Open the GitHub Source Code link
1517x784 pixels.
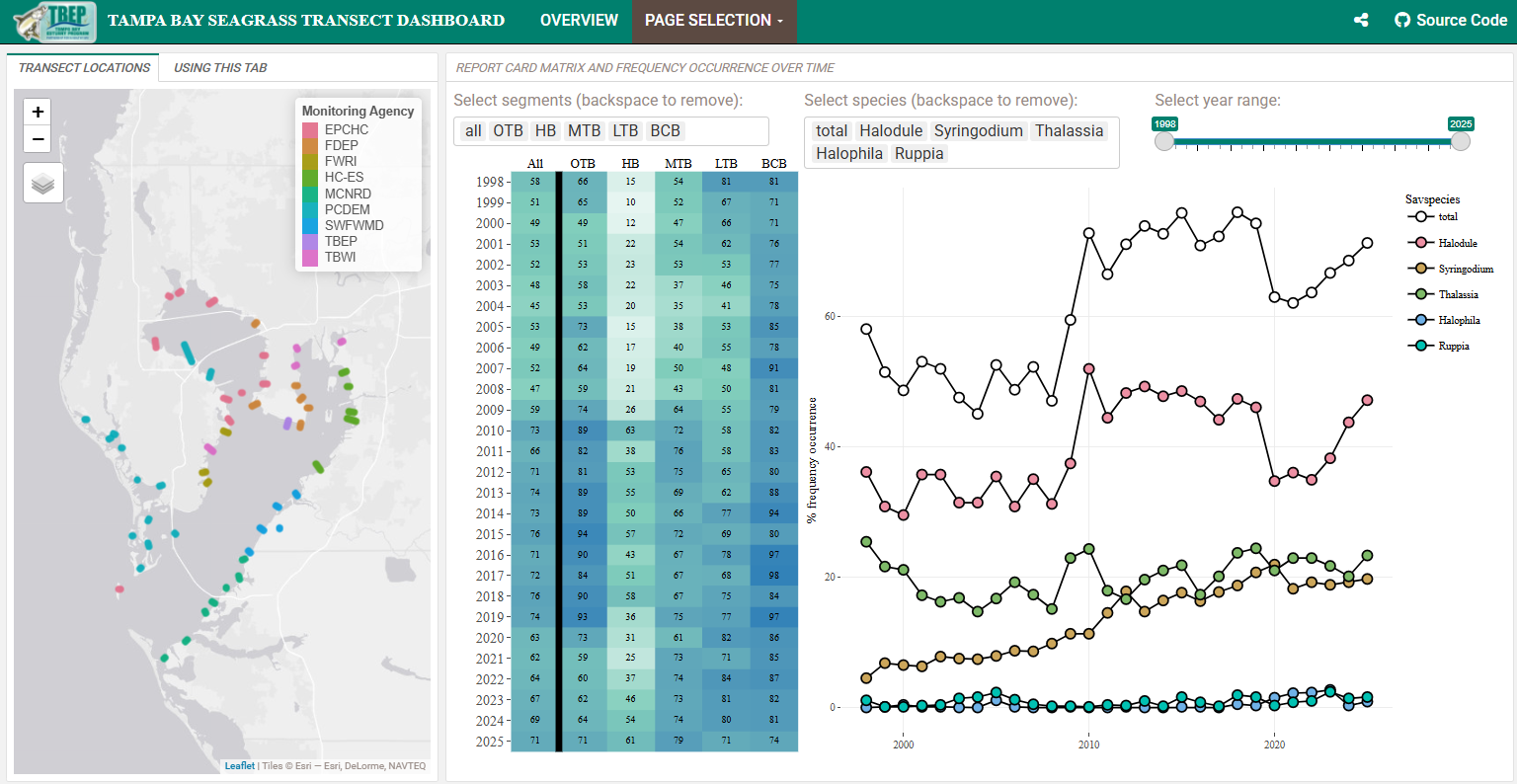[x=1450, y=20]
